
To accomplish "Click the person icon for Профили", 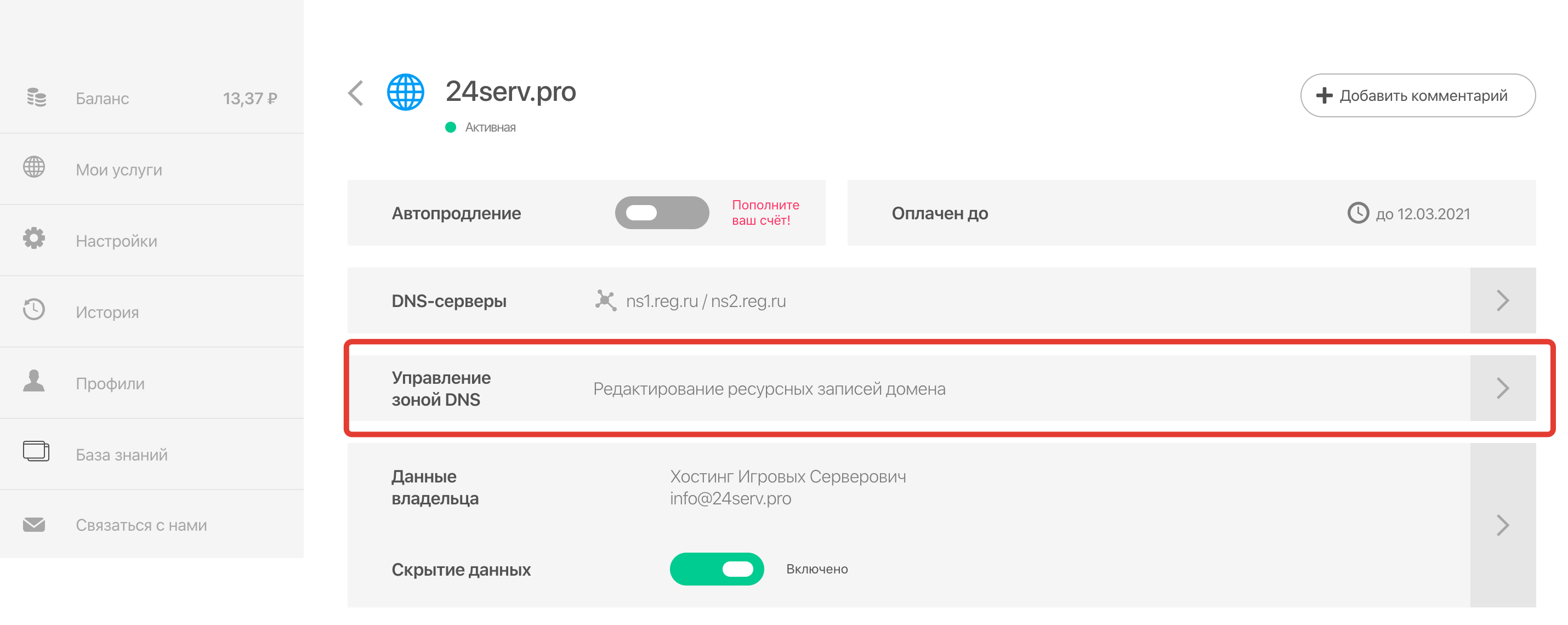I will (34, 381).
